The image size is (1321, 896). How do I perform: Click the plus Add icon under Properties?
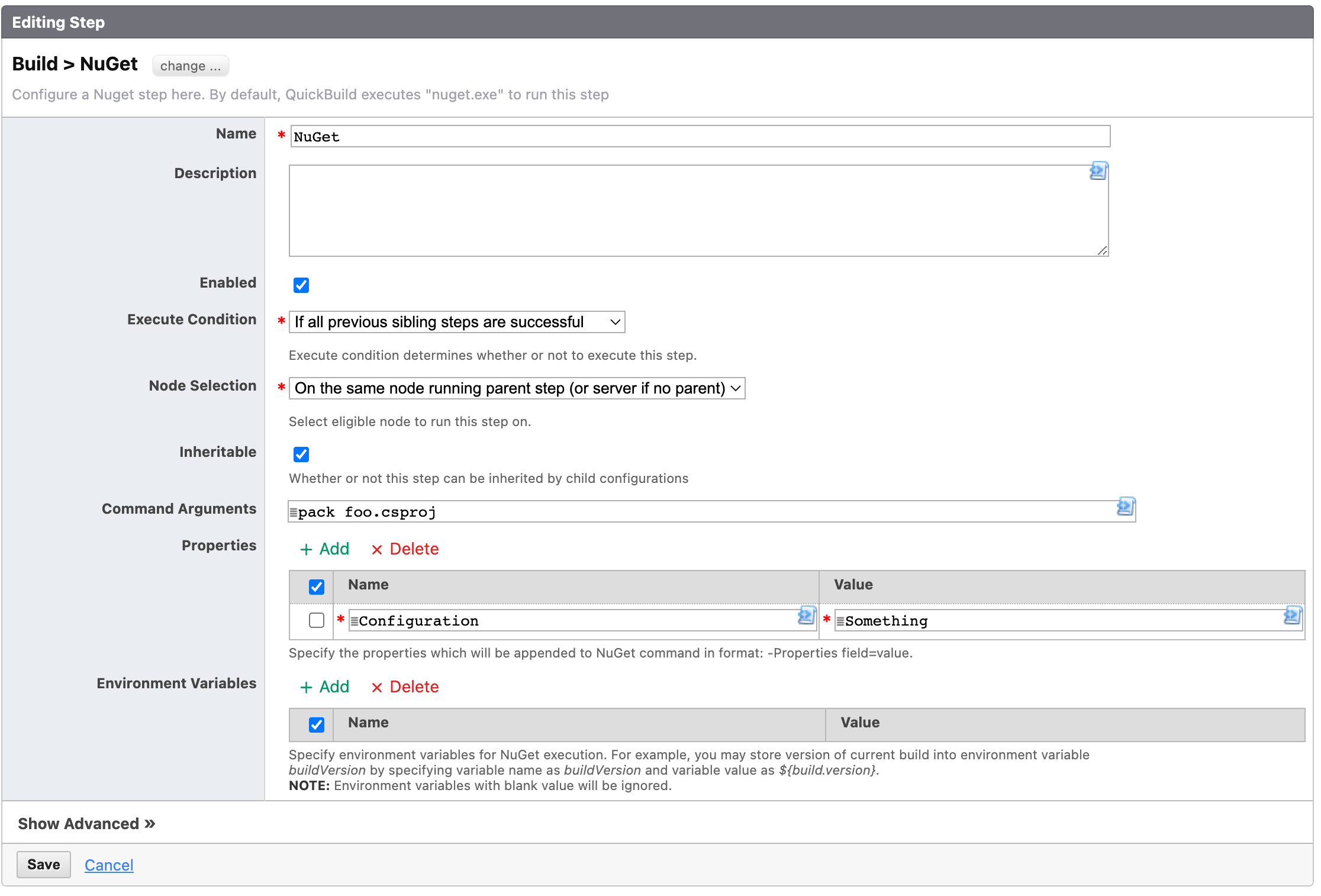click(306, 550)
